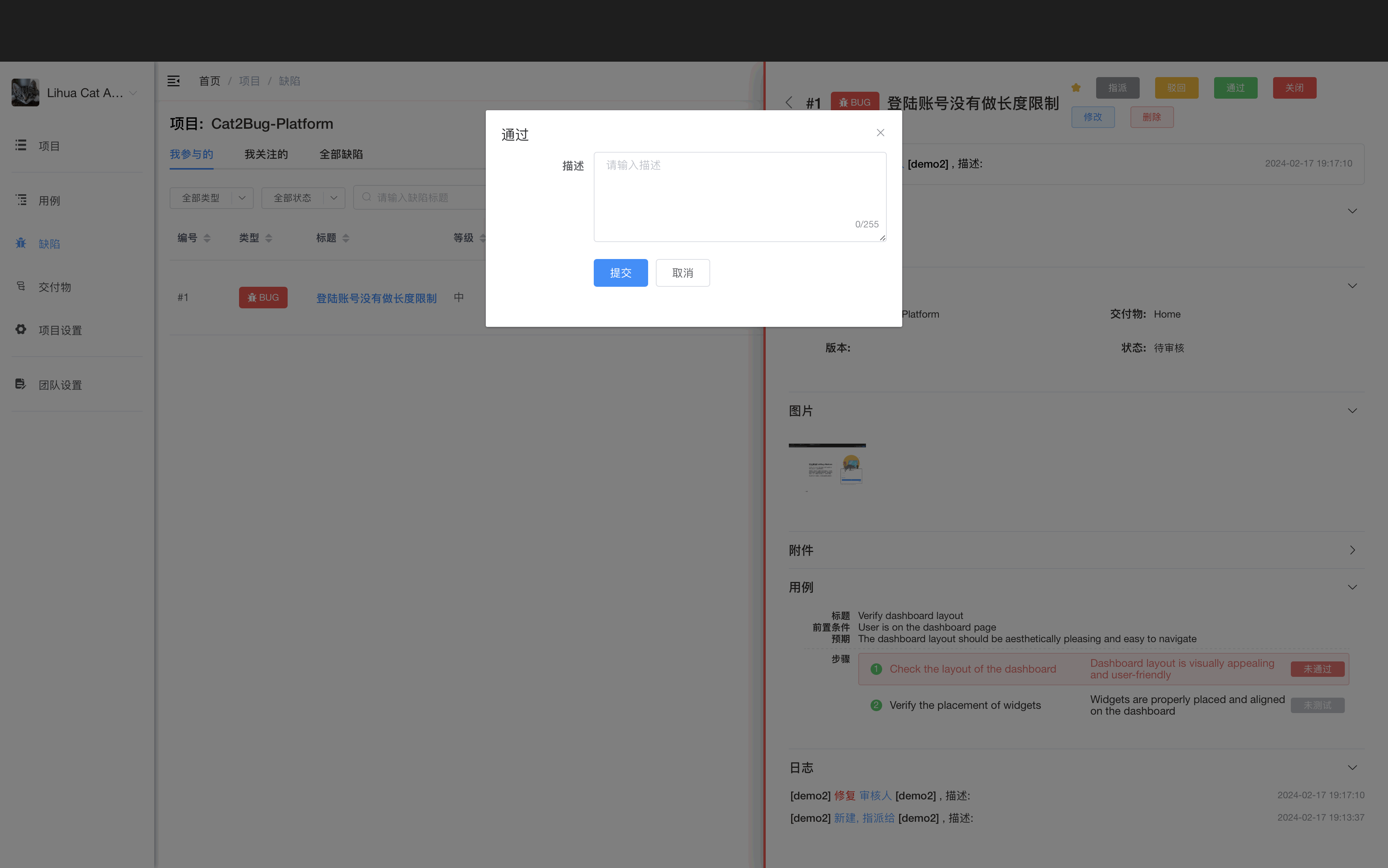Click the 新建, 指派给 log entry
This screenshot has height=868, width=1388.
pyautogui.click(x=864, y=818)
